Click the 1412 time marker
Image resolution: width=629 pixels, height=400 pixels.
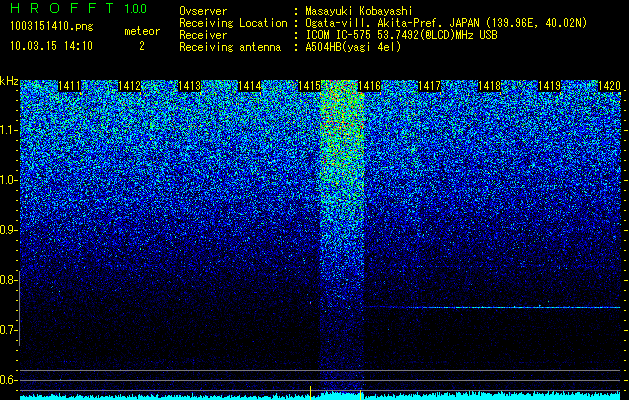click(x=130, y=86)
